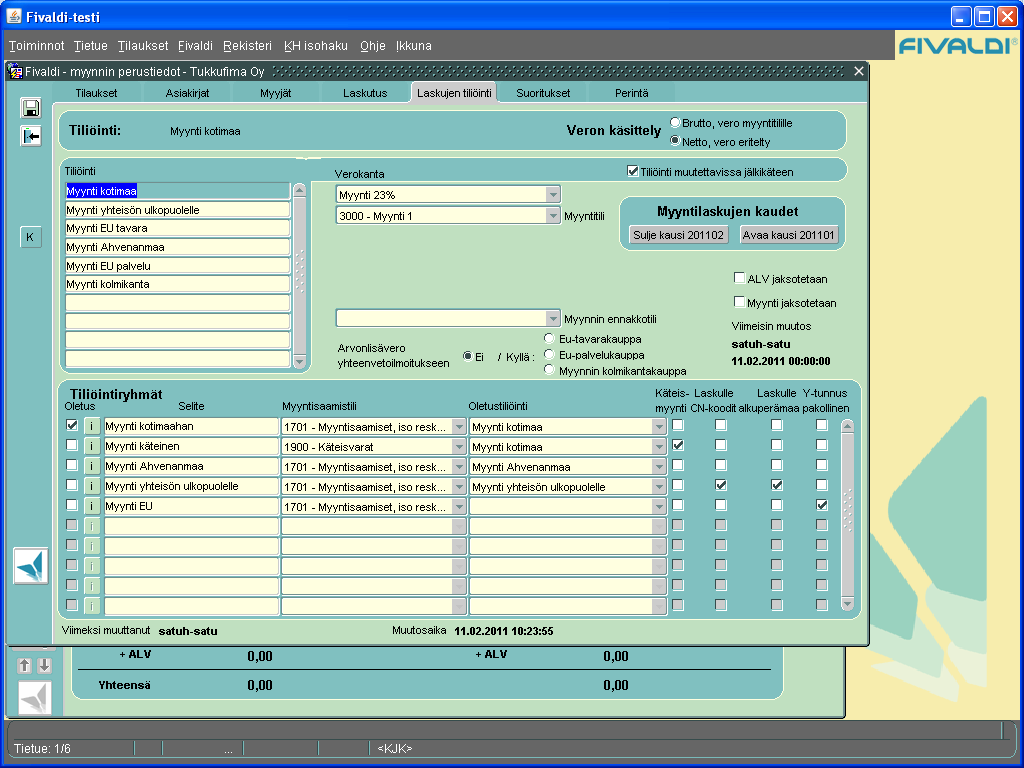This screenshot has width=1024, height=768.
Task: Toggle Tiliöinti muutettavissa jälkikäteen checkbox
Action: tap(632, 171)
